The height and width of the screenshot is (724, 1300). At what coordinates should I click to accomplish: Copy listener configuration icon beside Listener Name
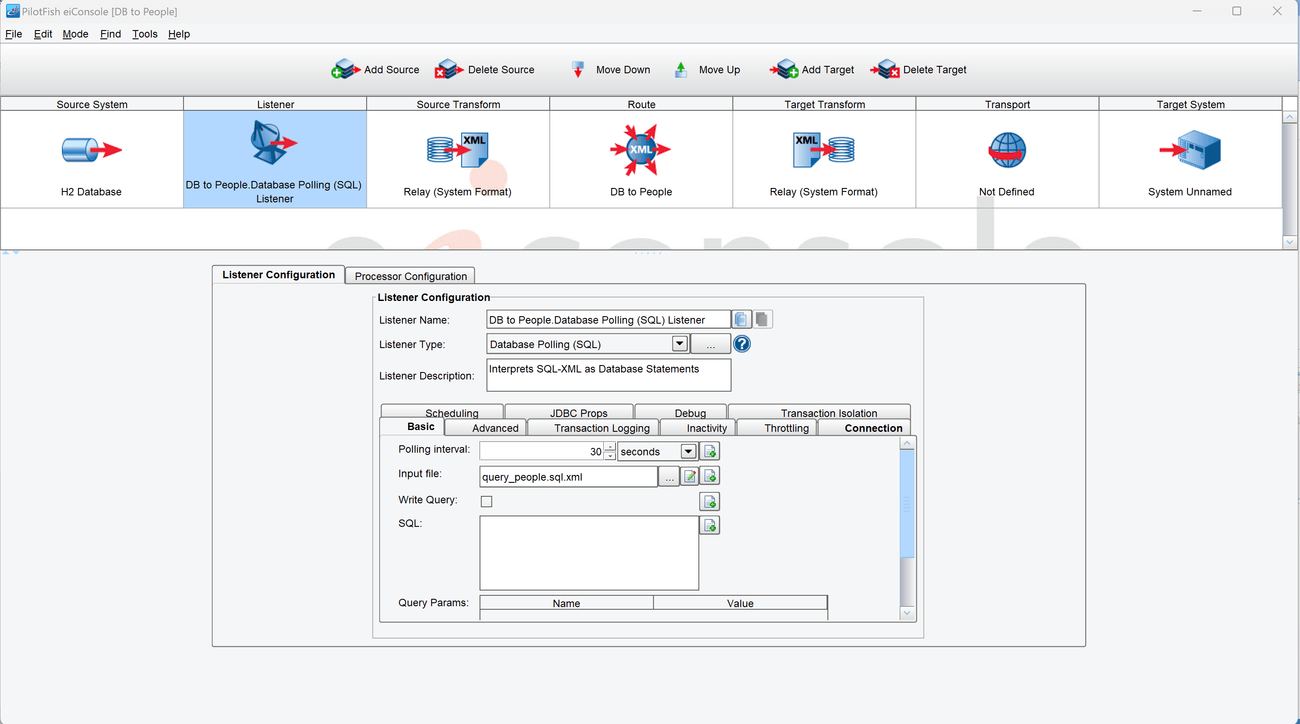(742, 320)
